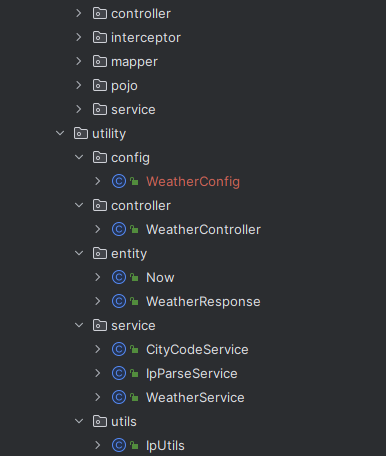Select the "entity" package label
Screen dimensions: 386x456
(129, 254)
